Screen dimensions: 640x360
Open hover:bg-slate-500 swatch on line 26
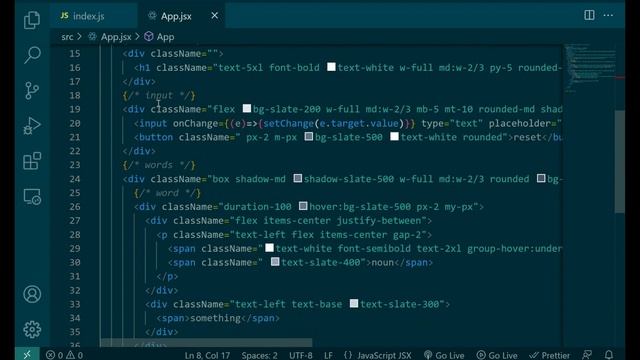(303, 206)
